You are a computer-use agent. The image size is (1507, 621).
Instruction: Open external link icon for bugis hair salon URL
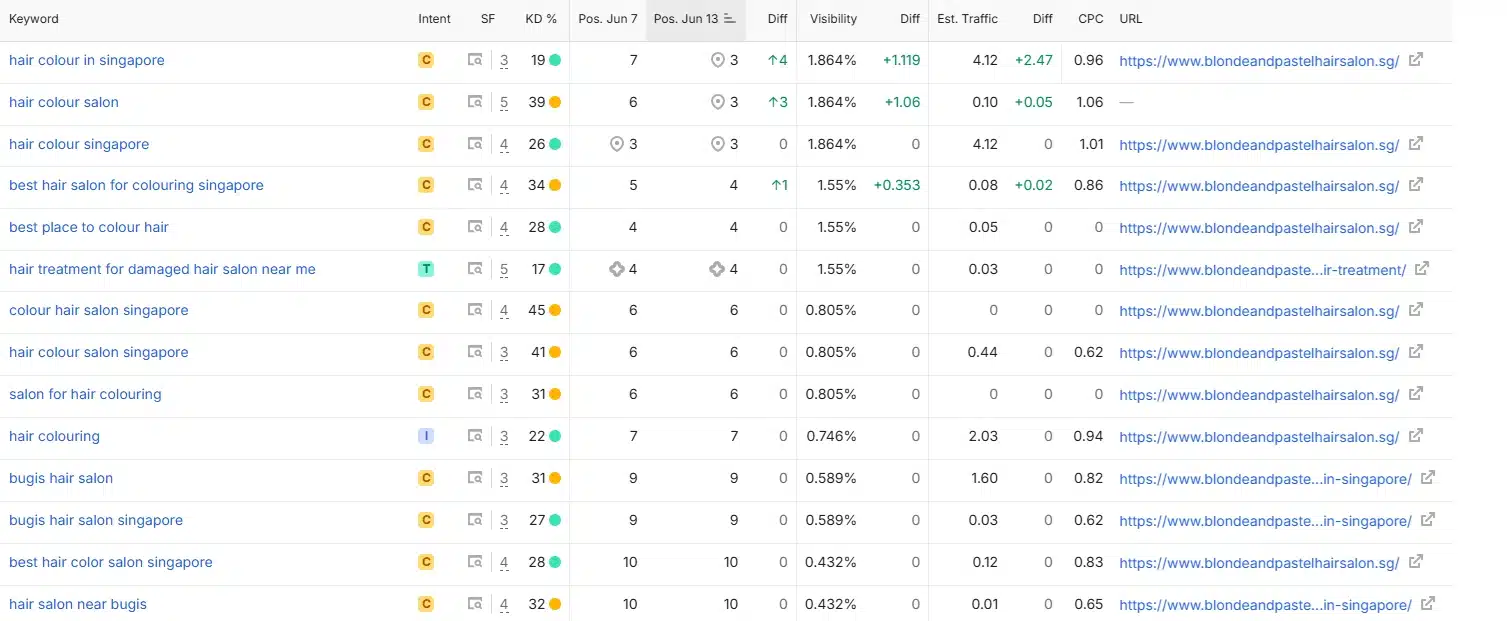(x=1428, y=478)
